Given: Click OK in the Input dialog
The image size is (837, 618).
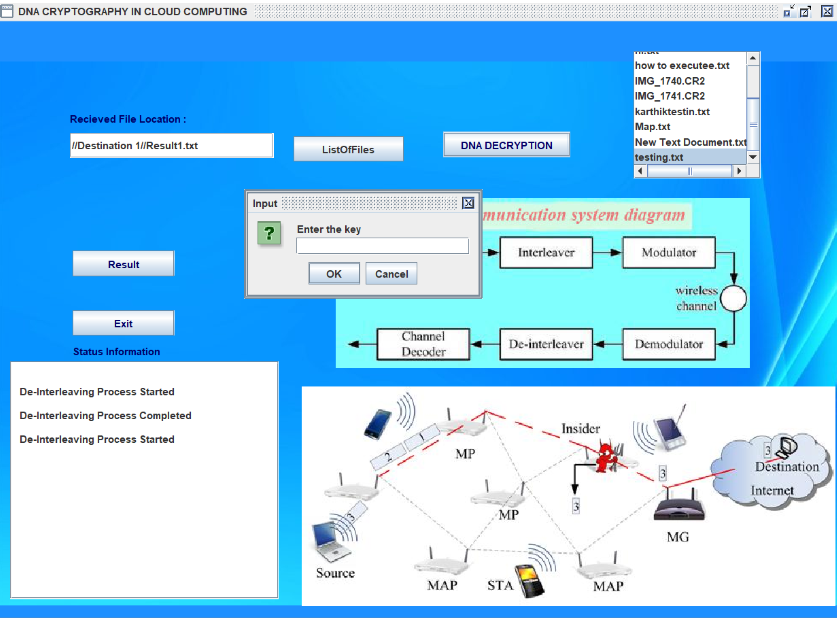Looking at the screenshot, I should click(334, 274).
